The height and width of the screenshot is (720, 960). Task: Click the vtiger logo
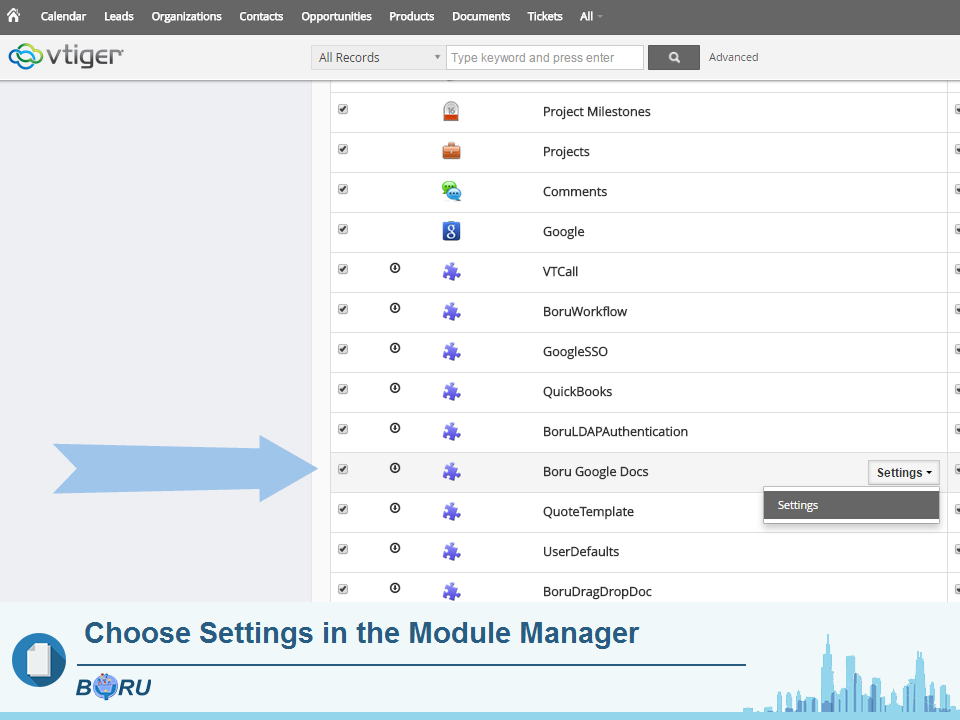tap(65, 57)
